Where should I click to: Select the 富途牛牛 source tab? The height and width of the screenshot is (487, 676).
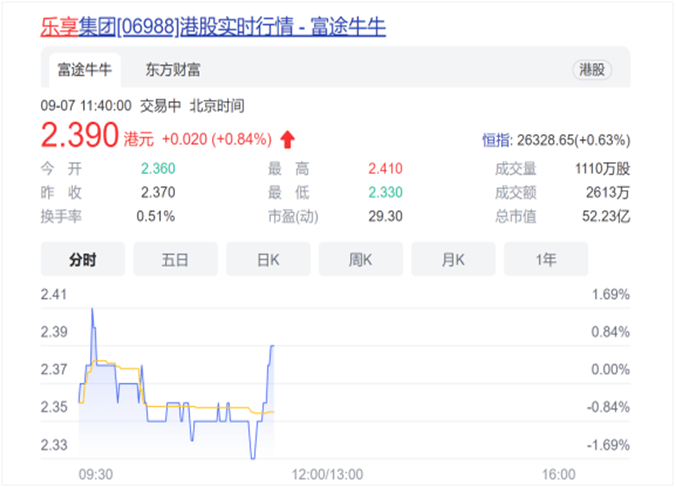point(85,70)
